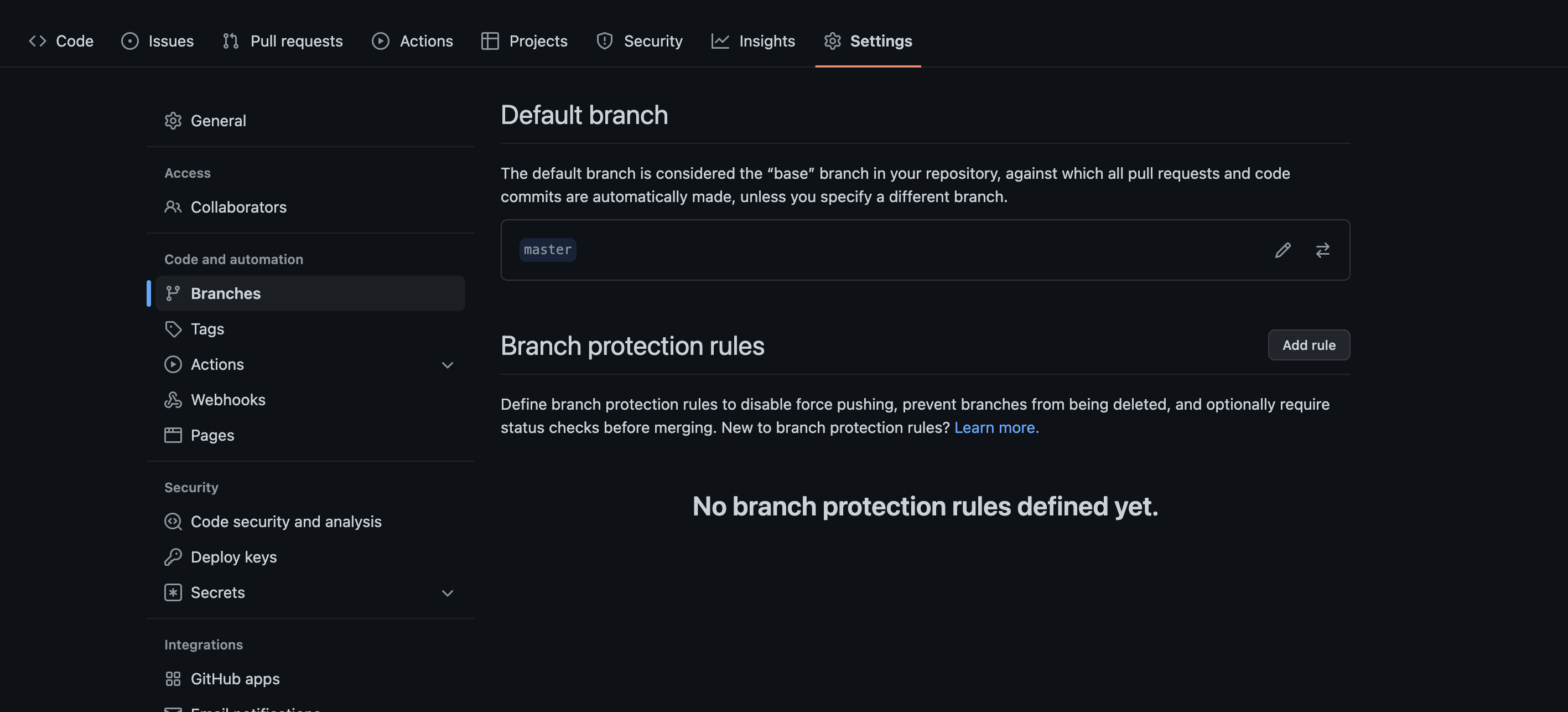1568x712 pixels.
Task: Click the Webhooks icon in sidebar
Action: (173, 400)
